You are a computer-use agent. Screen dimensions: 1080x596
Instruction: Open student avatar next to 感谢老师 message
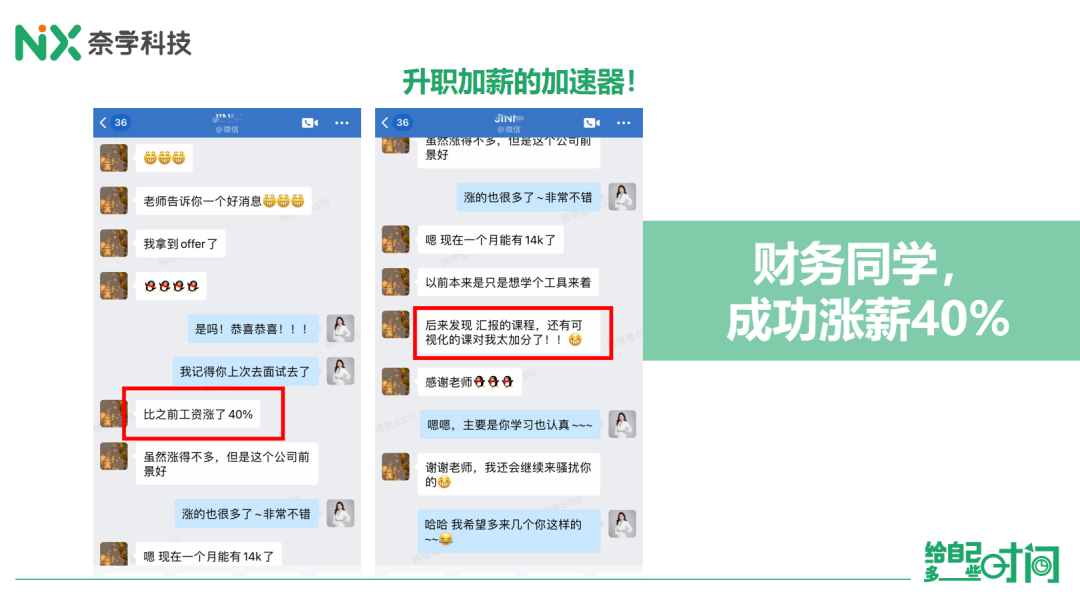click(x=395, y=382)
